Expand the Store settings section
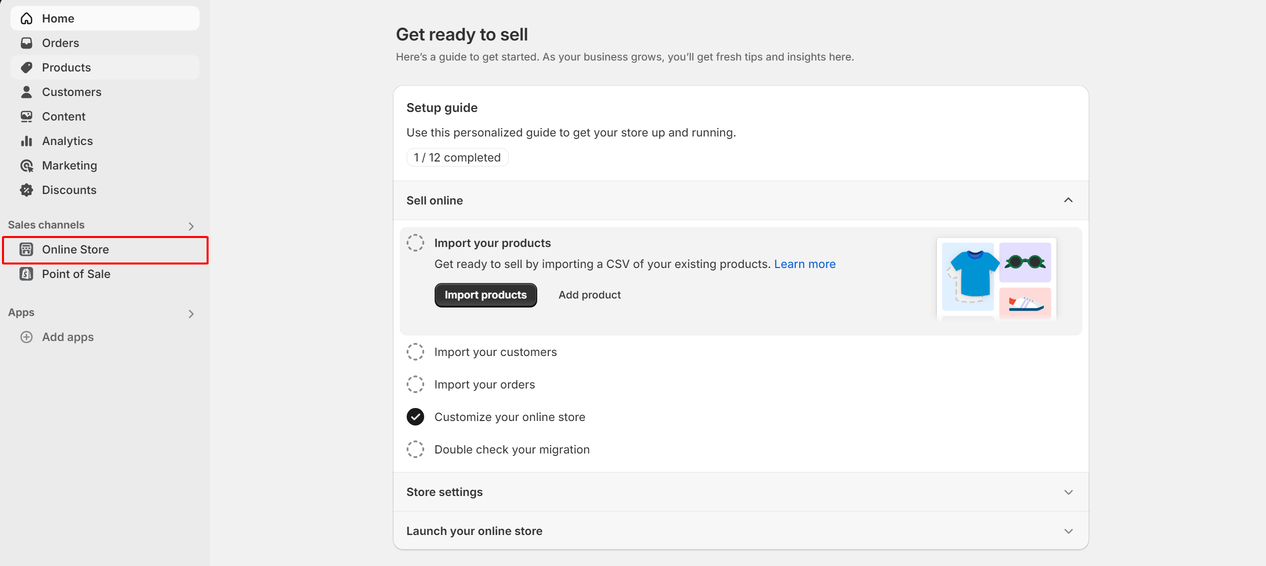 tap(1068, 492)
